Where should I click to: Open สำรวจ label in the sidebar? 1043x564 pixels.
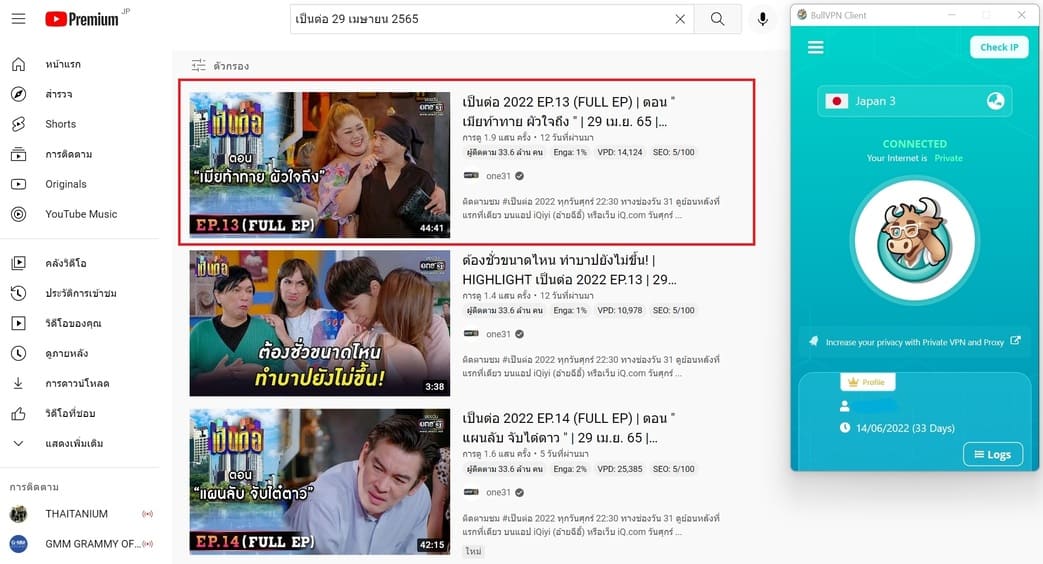[59, 94]
